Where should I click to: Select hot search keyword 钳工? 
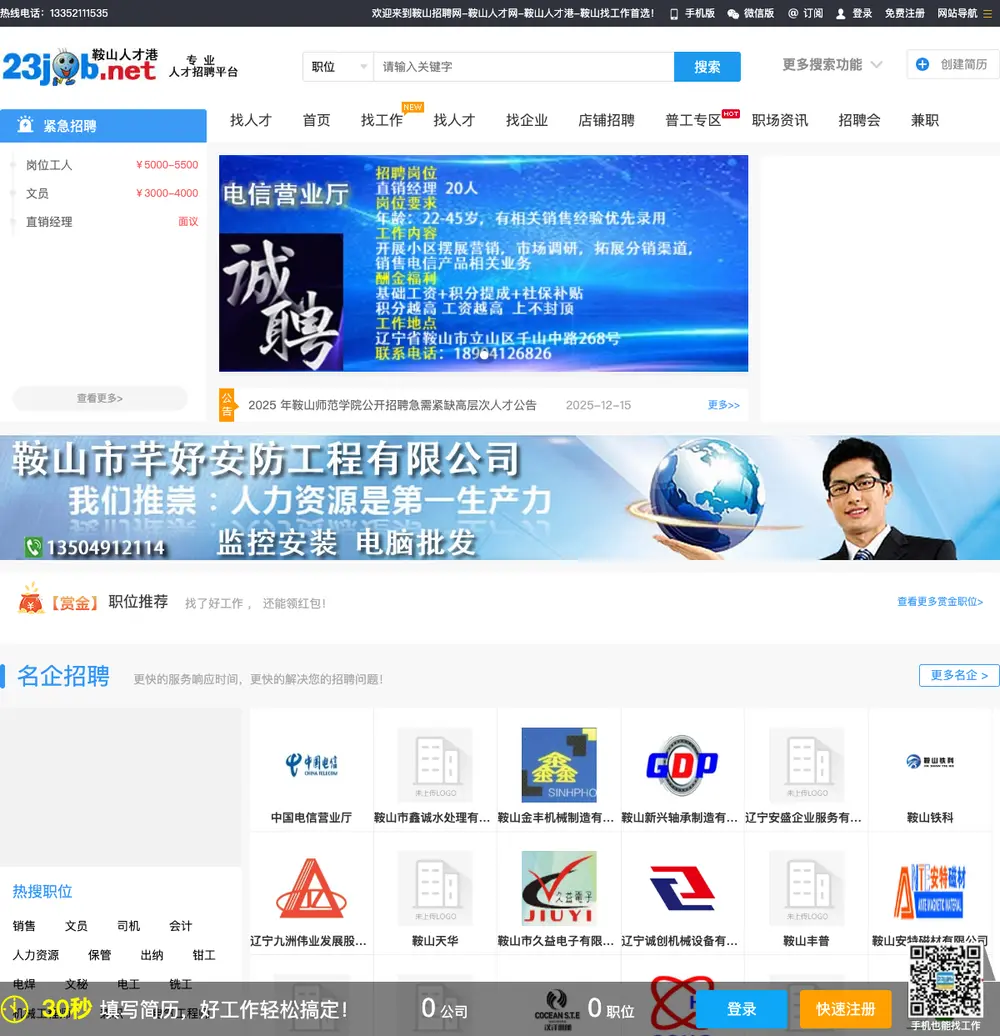204,955
